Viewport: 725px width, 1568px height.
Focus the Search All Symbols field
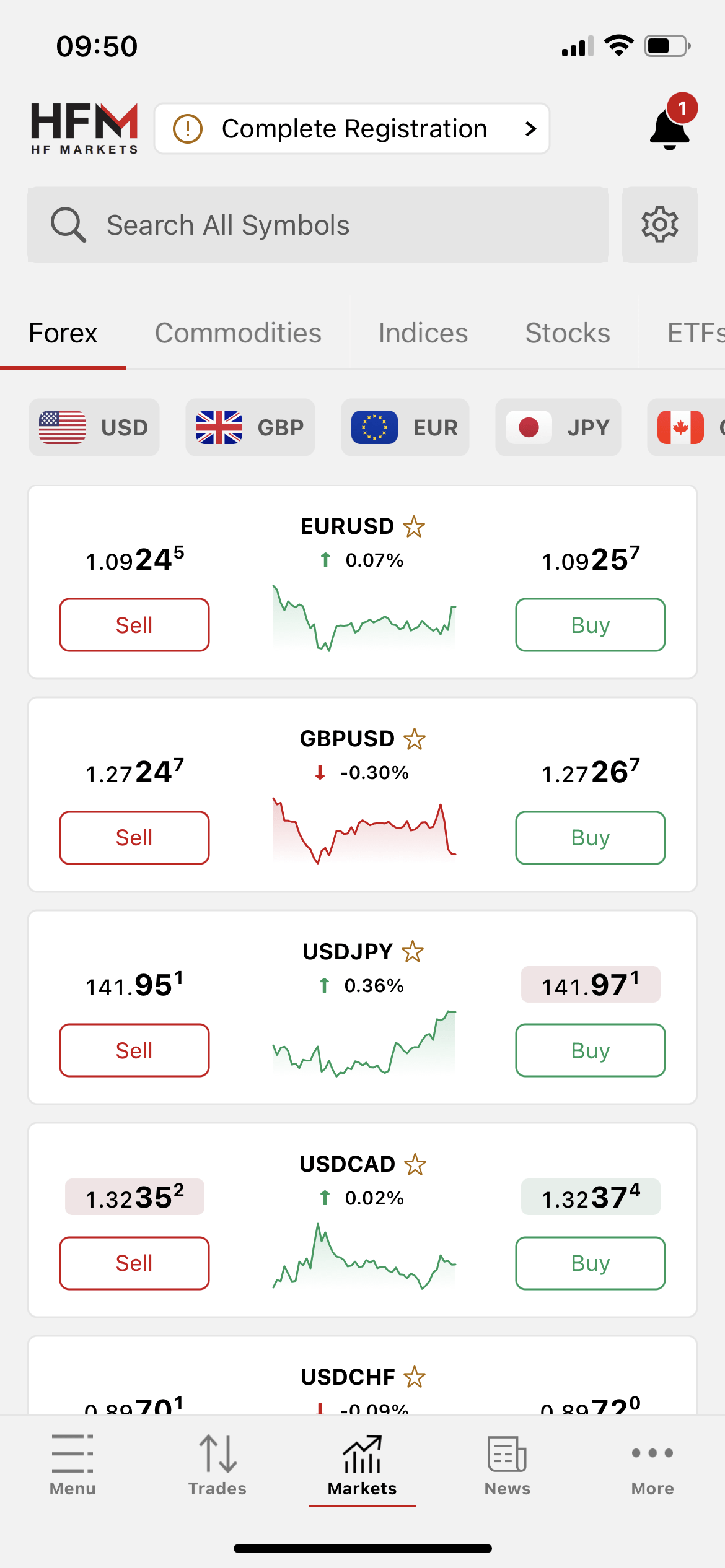(x=317, y=225)
